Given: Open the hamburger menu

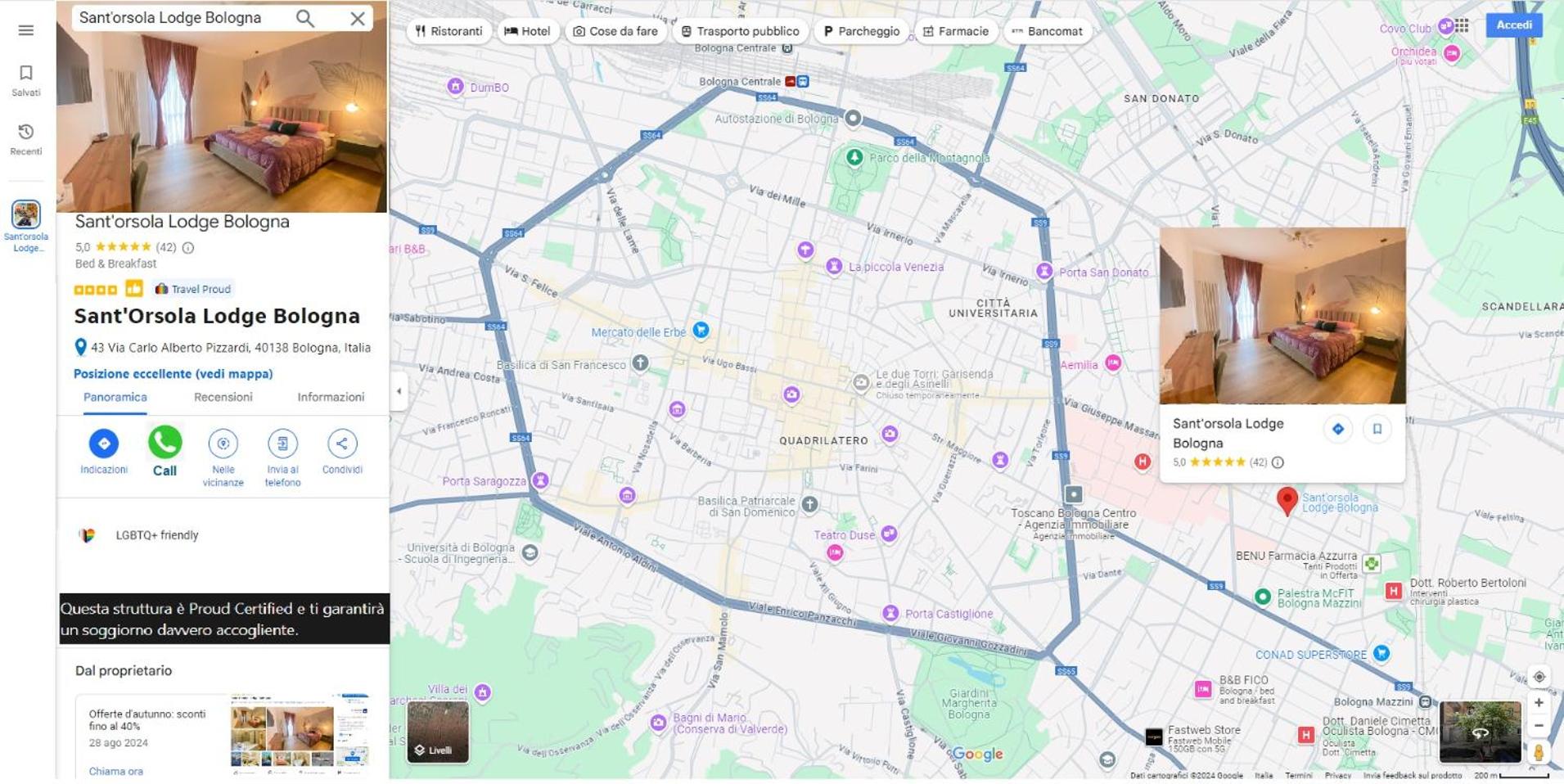Looking at the screenshot, I should pos(26,30).
